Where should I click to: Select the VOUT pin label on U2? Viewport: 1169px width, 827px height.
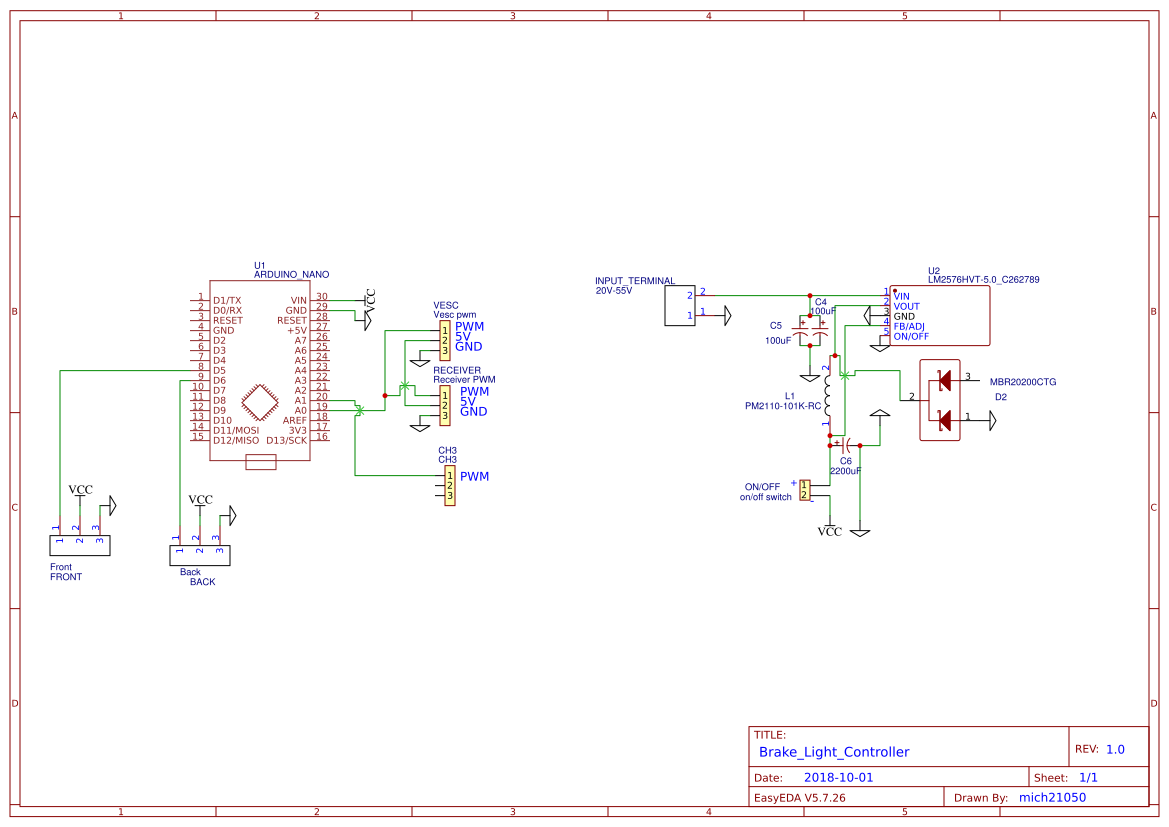(x=907, y=306)
